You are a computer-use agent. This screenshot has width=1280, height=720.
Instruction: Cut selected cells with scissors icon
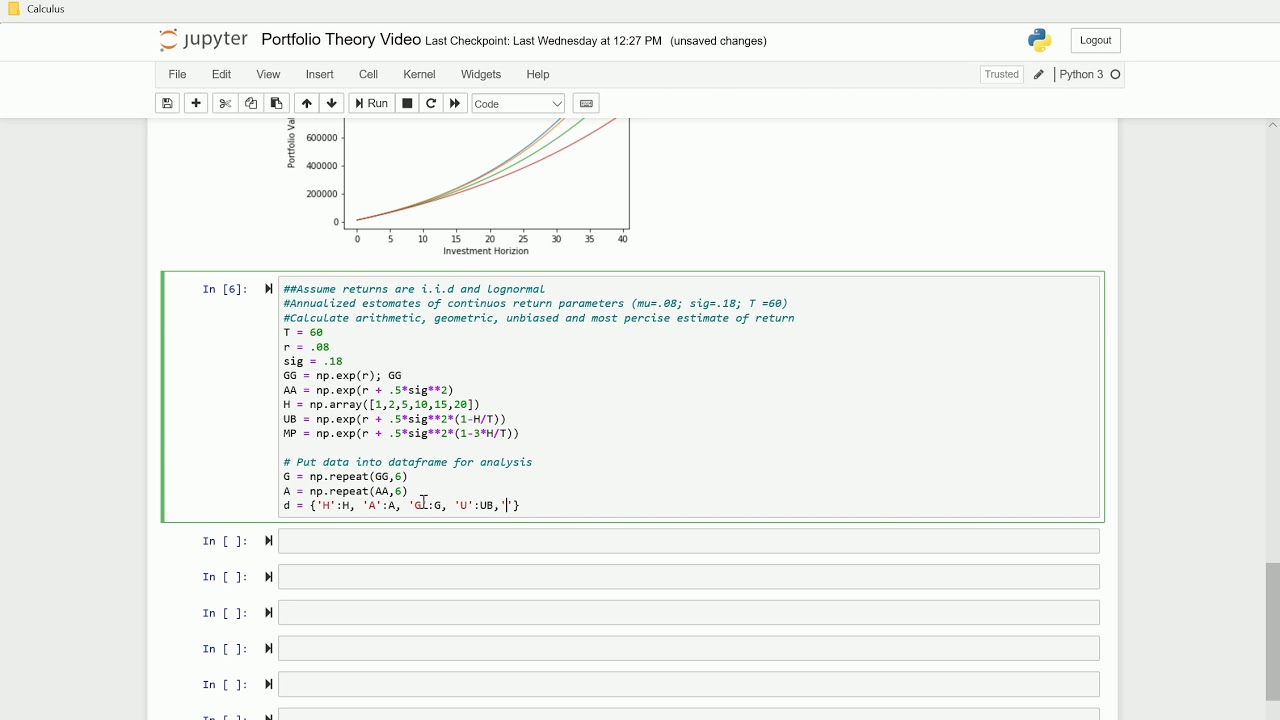click(x=225, y=103)
